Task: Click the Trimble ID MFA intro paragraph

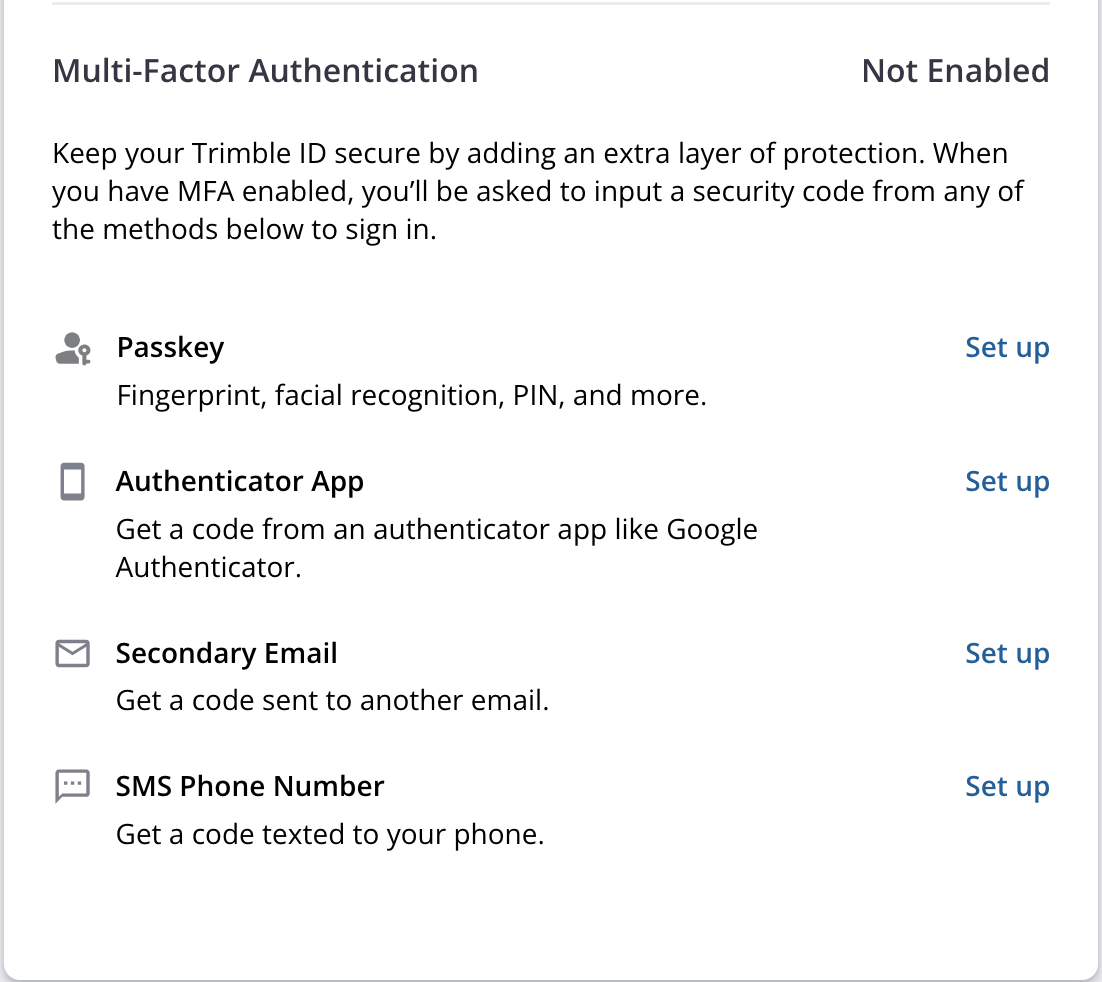Action: (530, 192)
